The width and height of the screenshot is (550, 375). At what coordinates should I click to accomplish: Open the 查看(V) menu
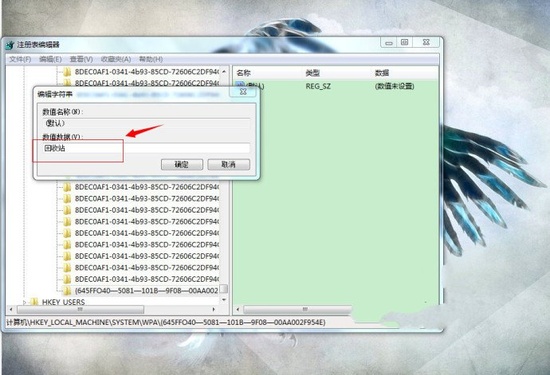(x=81, y=59)
